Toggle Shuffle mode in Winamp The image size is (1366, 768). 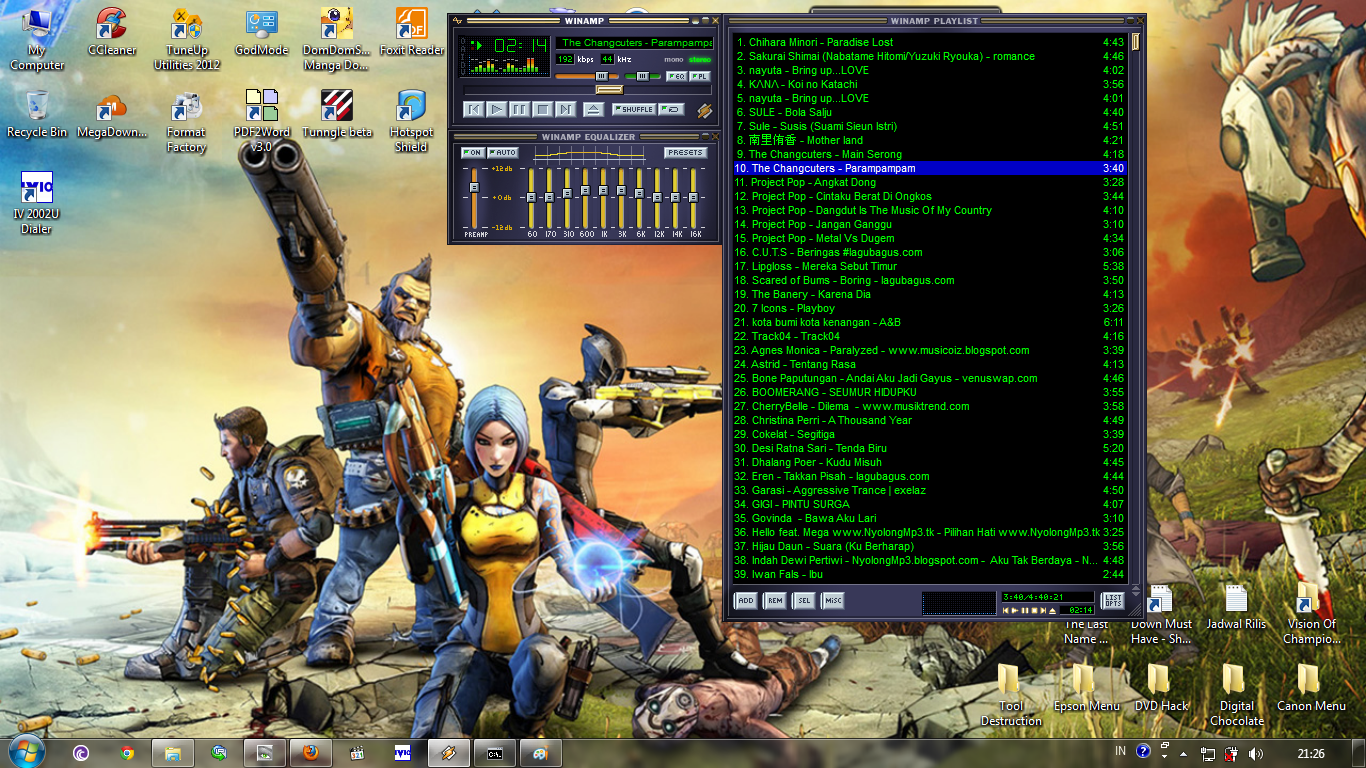634,109
